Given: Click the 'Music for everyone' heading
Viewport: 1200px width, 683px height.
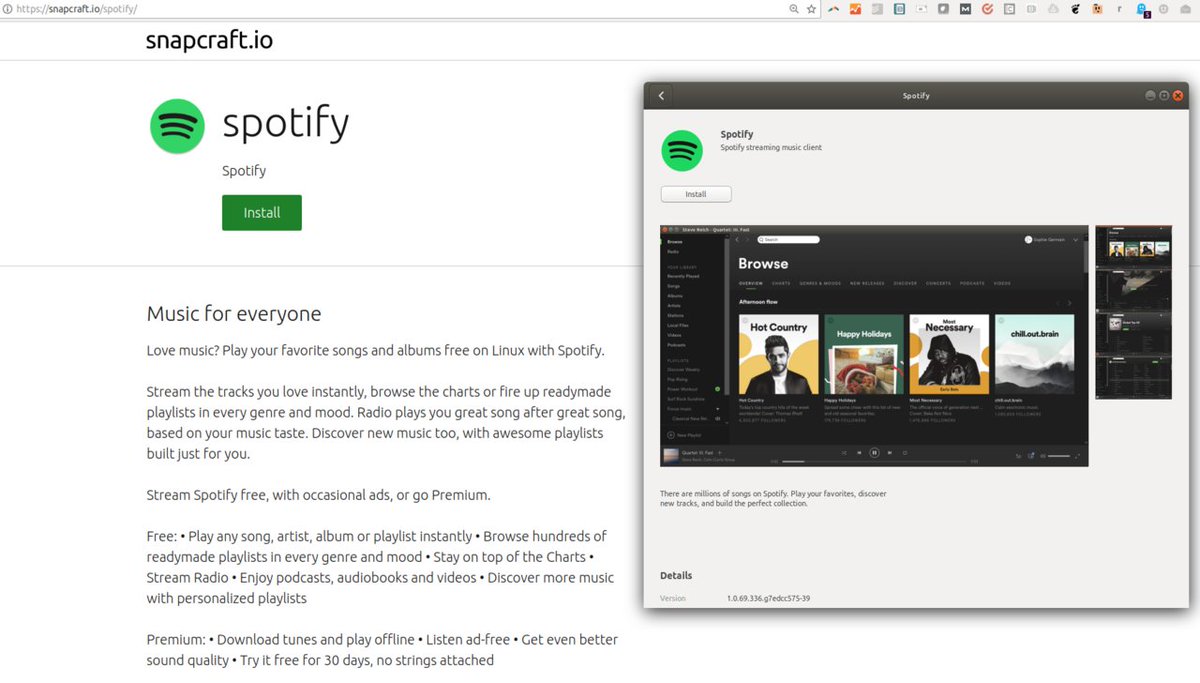Looking at the screenshot, I should 234,313.
